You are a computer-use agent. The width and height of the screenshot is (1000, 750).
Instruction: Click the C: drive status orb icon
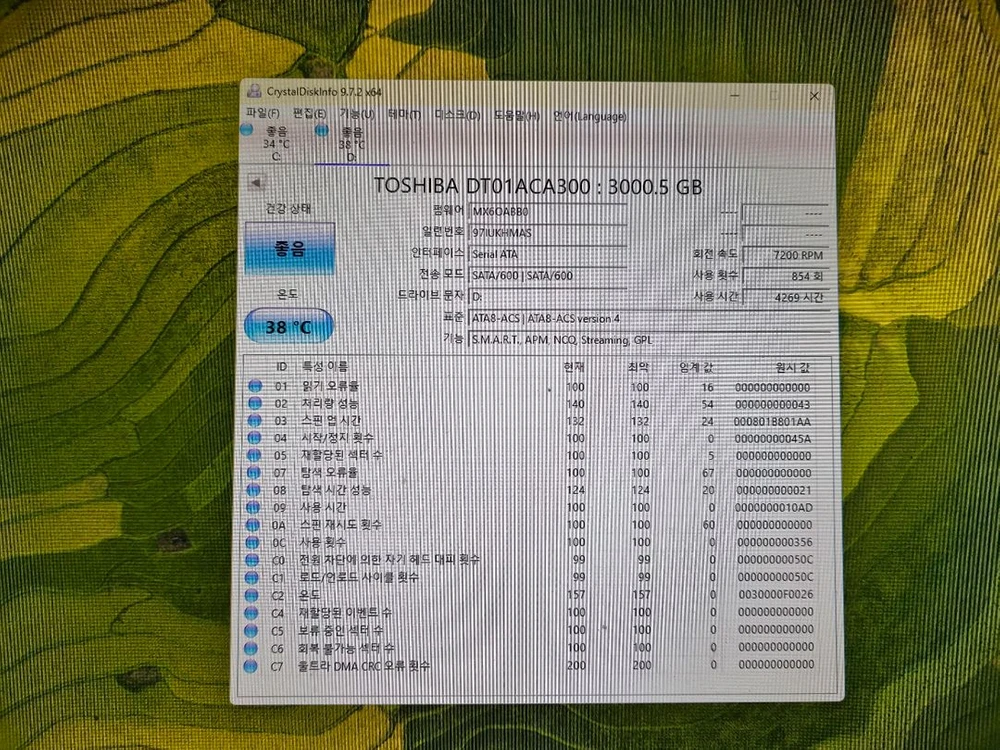click(247, 130)
